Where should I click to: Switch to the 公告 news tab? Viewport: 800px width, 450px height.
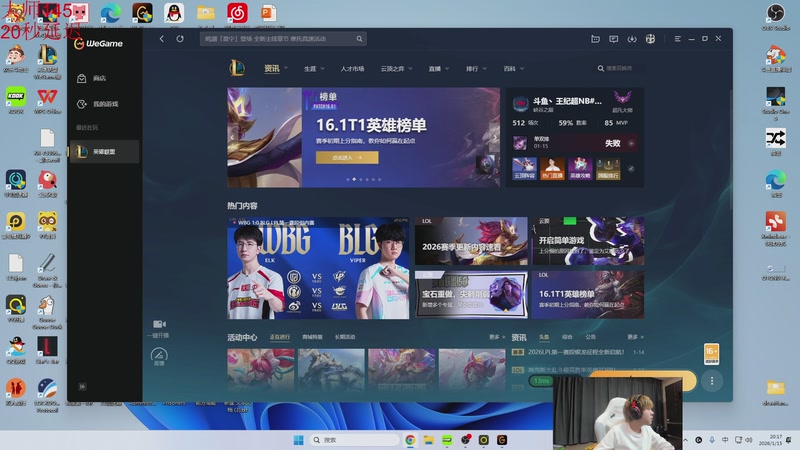[x=590, y=337]
